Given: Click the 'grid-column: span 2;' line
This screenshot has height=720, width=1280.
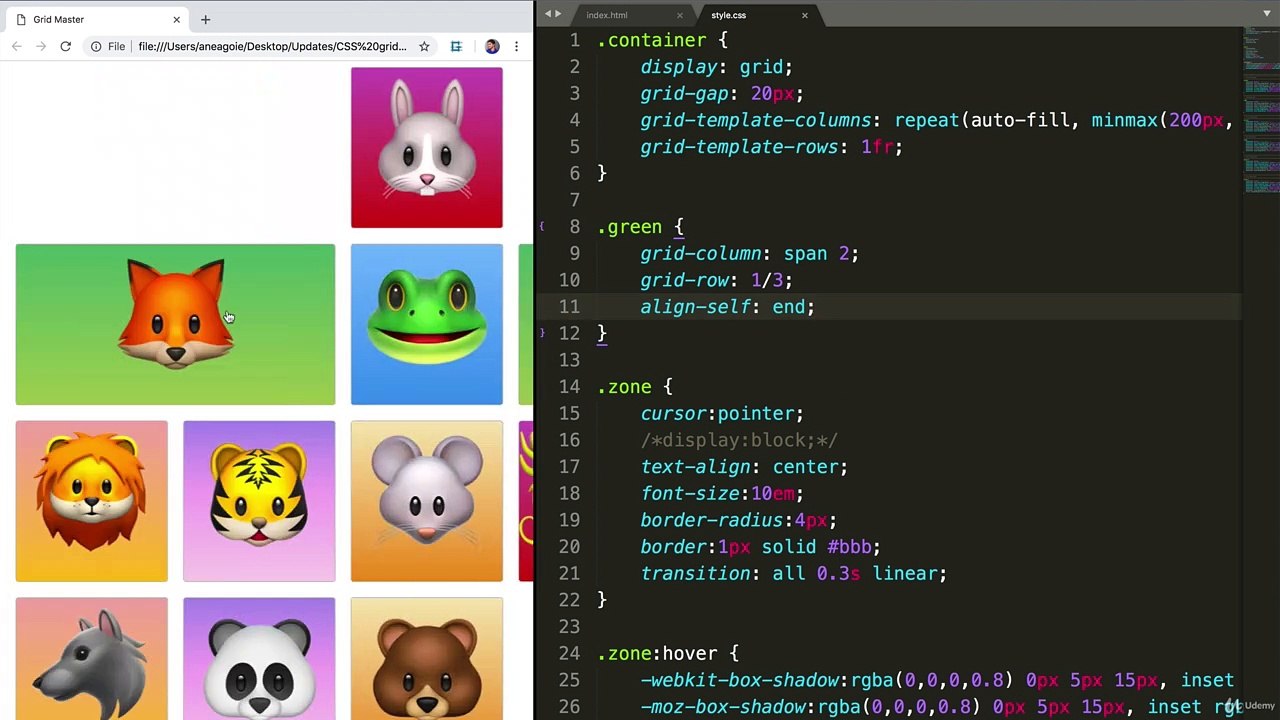Looking at the screenshot, I should (749, 254).
